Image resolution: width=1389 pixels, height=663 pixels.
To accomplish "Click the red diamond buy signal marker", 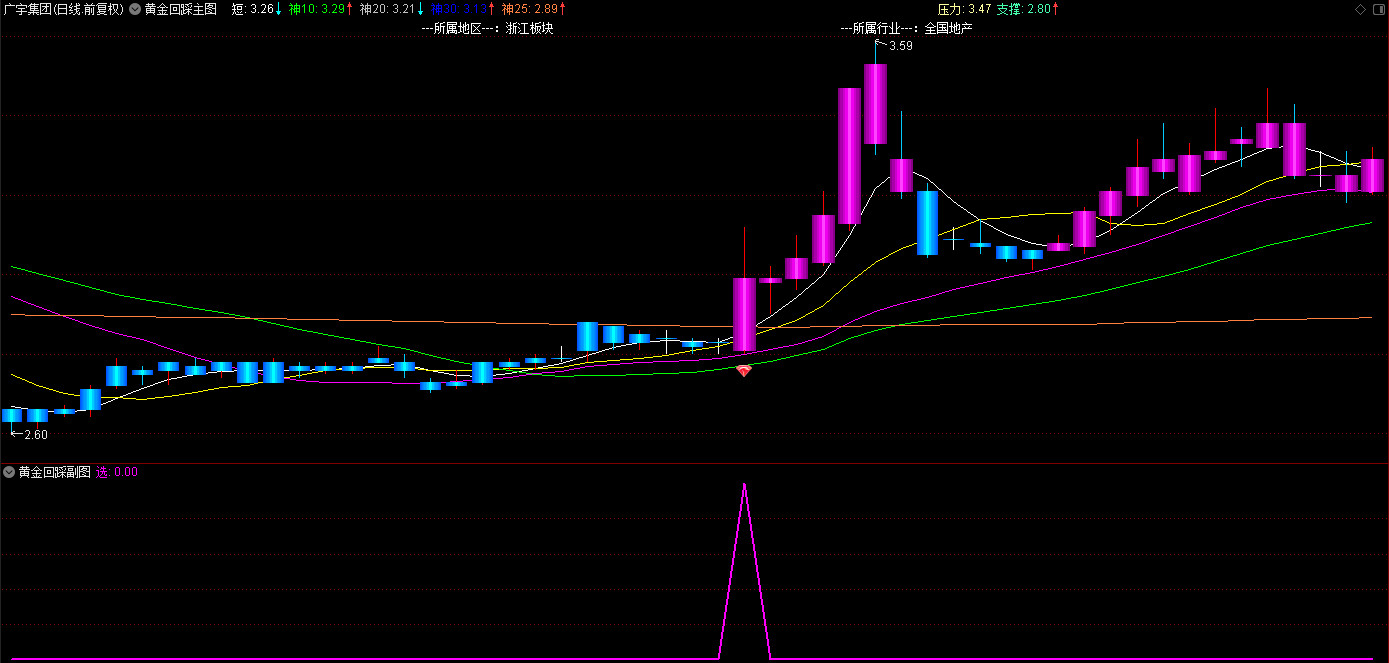I will click(x=743, y=371).
